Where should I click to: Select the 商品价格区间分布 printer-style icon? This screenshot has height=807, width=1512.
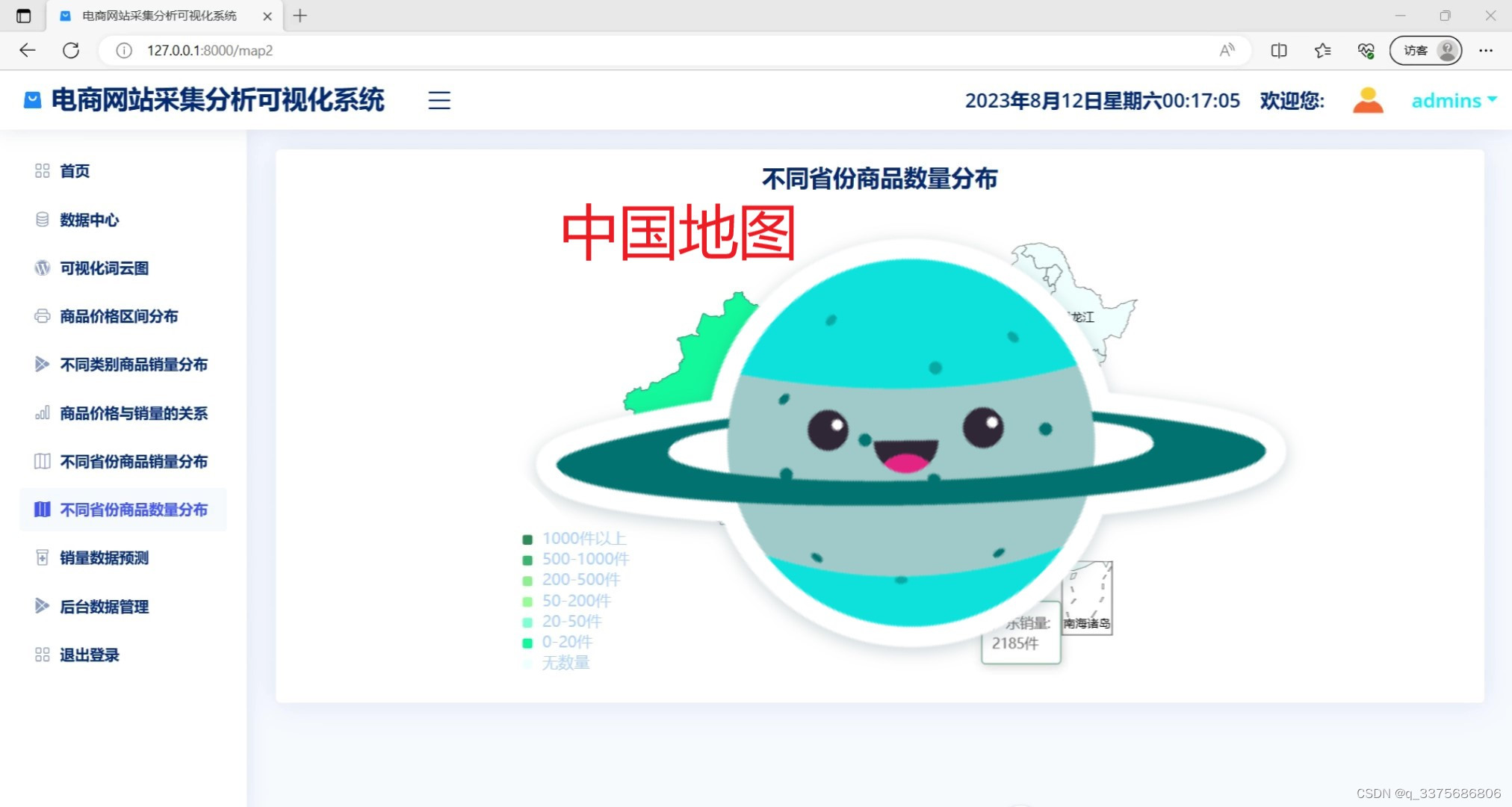[43, 316]
